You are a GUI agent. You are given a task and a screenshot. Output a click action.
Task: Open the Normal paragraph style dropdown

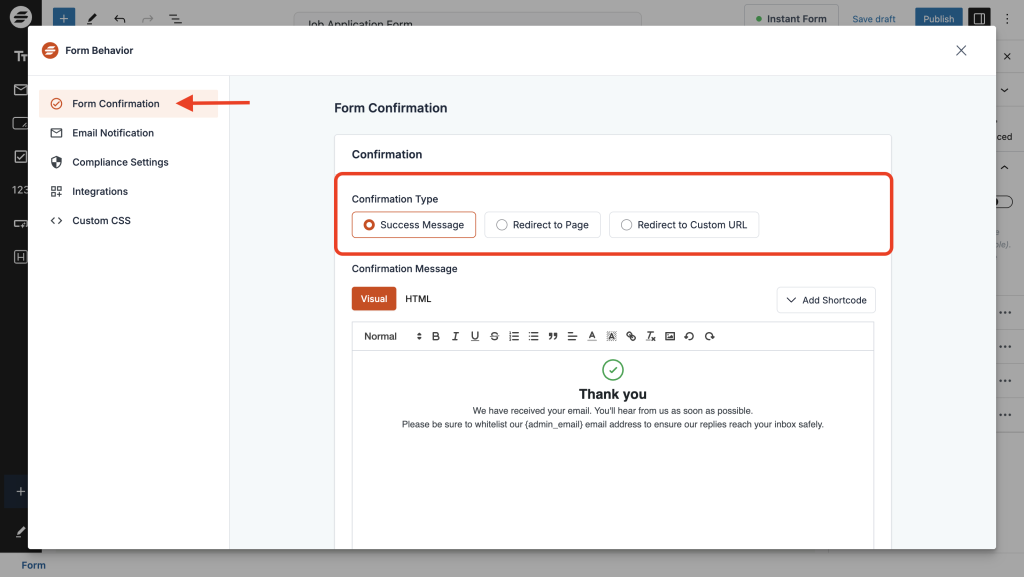392,337
